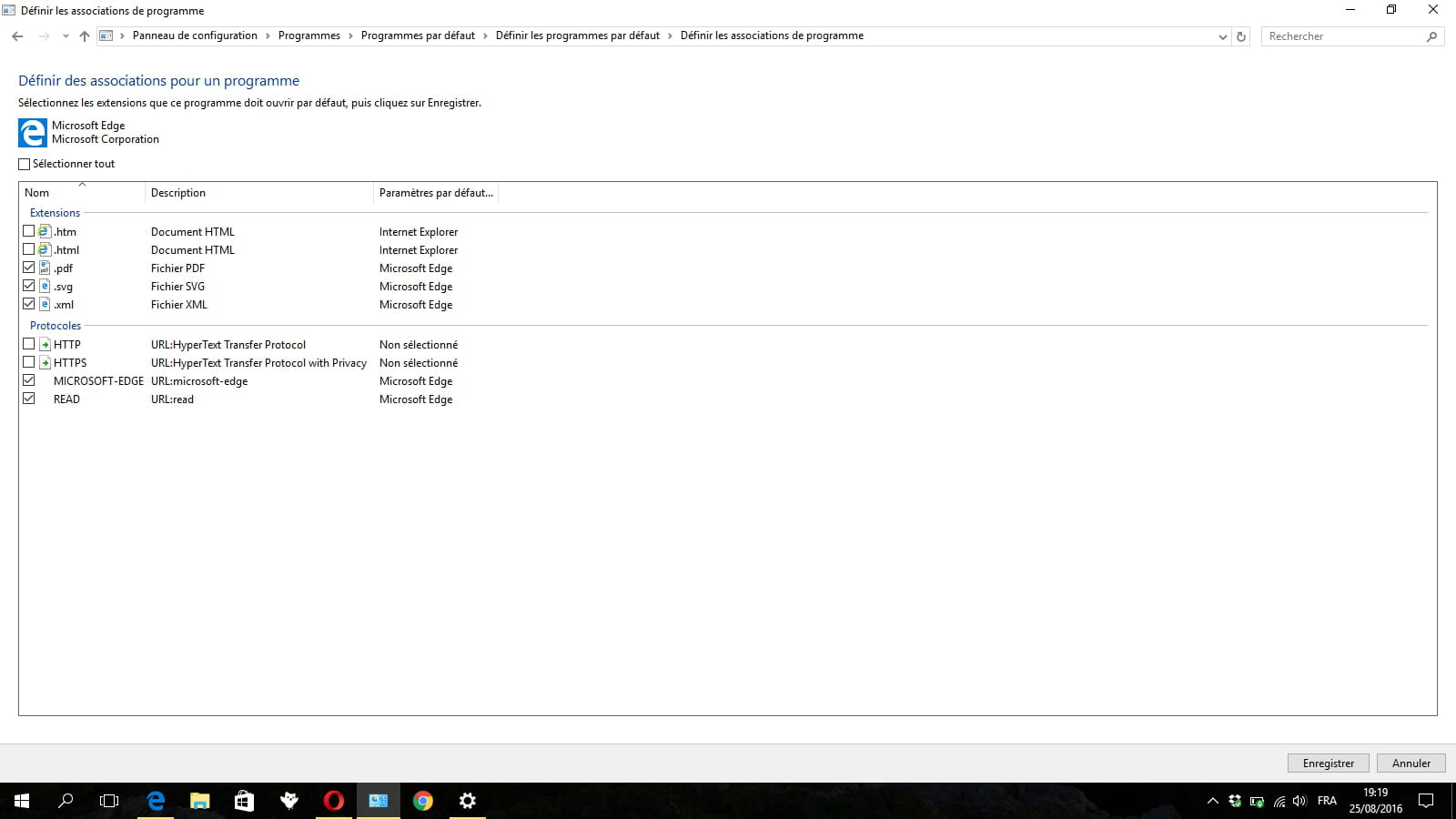The width and height of the screenshot is (1456, 819).
Task: Expand chevron after Programmes breadcrumb
Action: [350, 36]
